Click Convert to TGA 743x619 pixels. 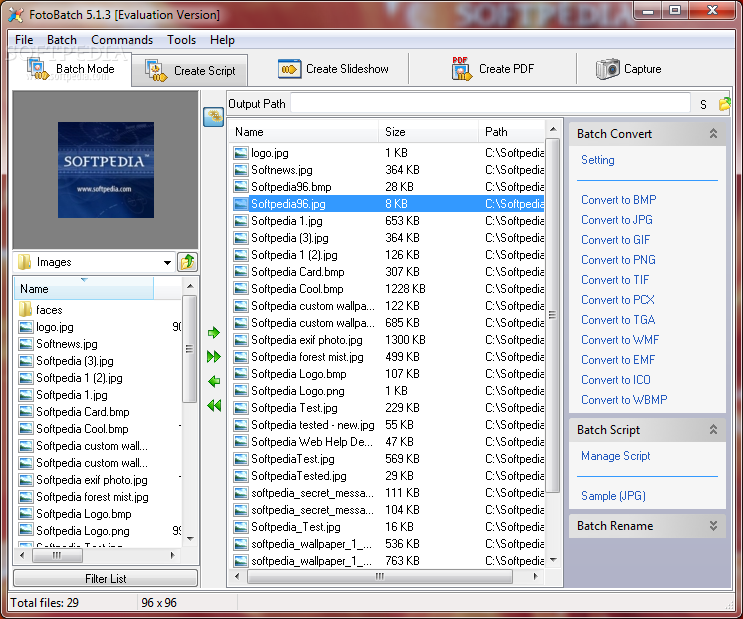(618, 320)
